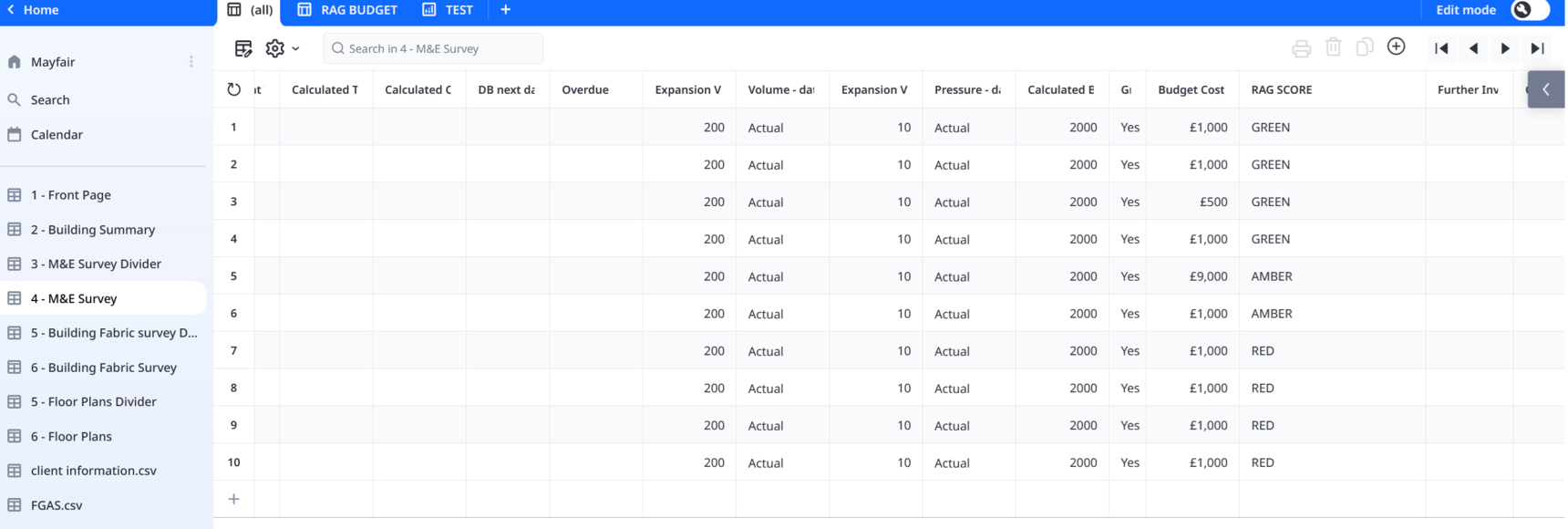Expand the collapsed right side panel

pos(1546,89)
